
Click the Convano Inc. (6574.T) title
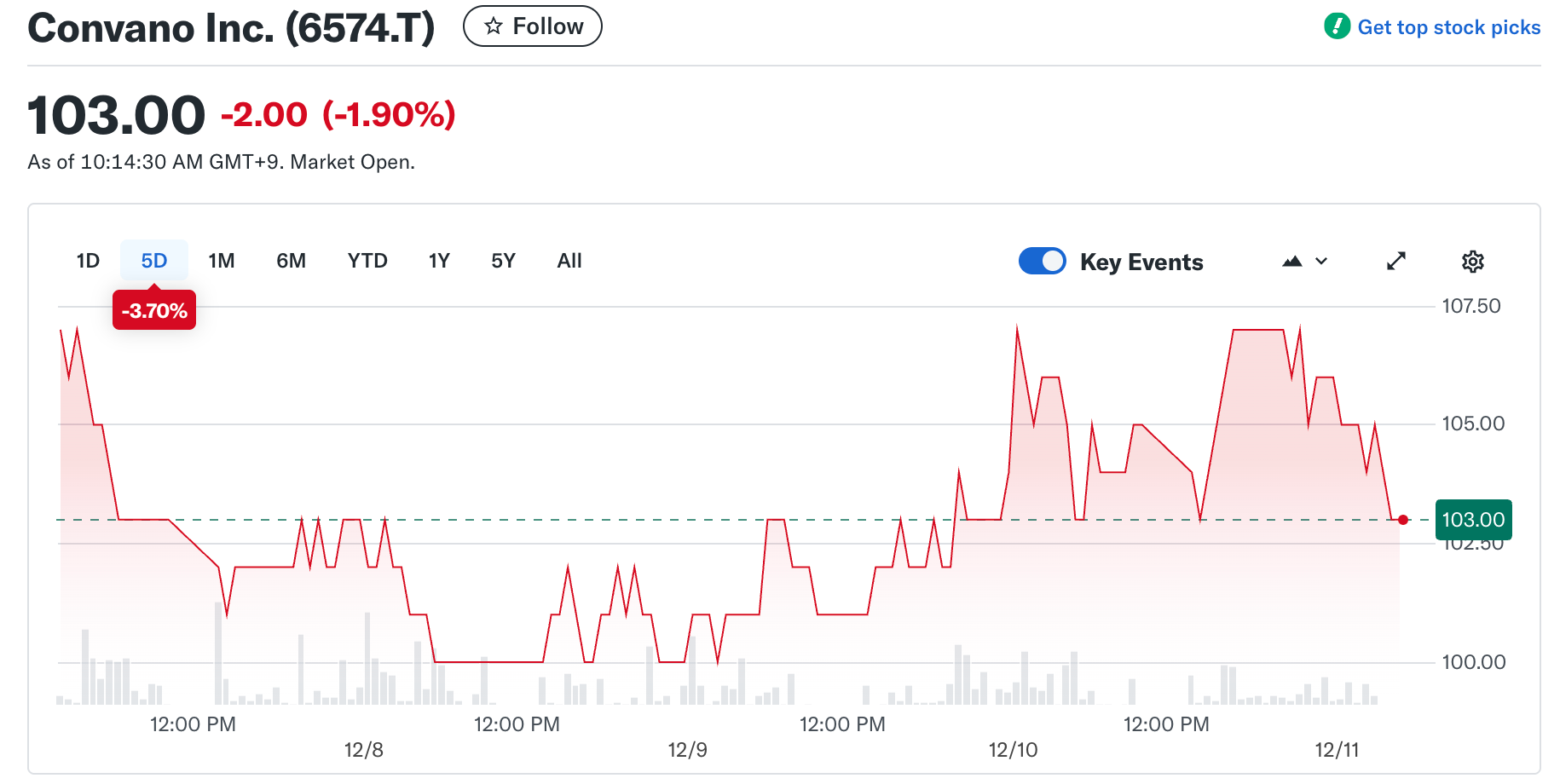pyautogui.click(x=231, y=28)
